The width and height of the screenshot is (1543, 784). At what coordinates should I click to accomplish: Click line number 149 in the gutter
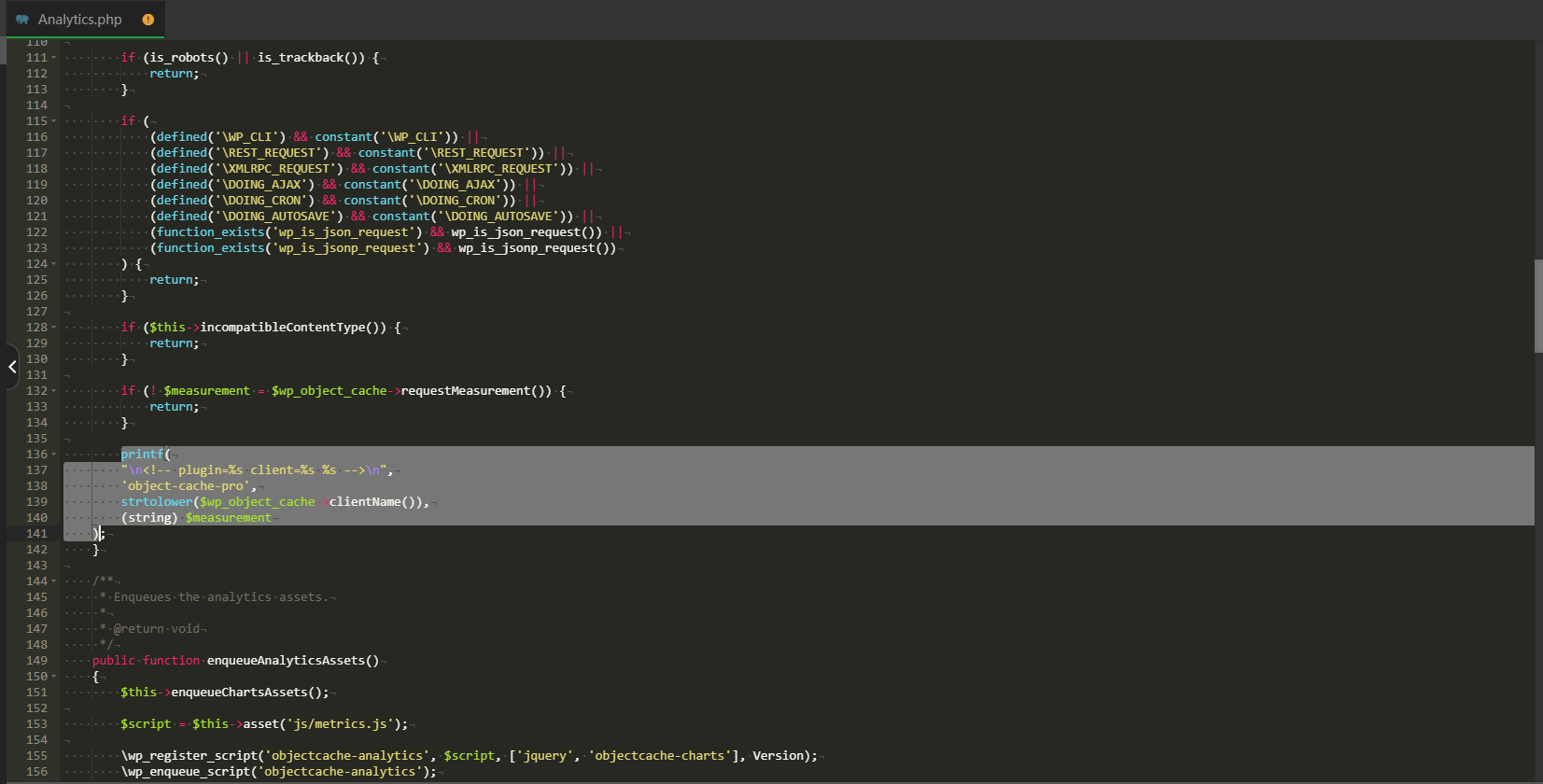click(36, 661)
